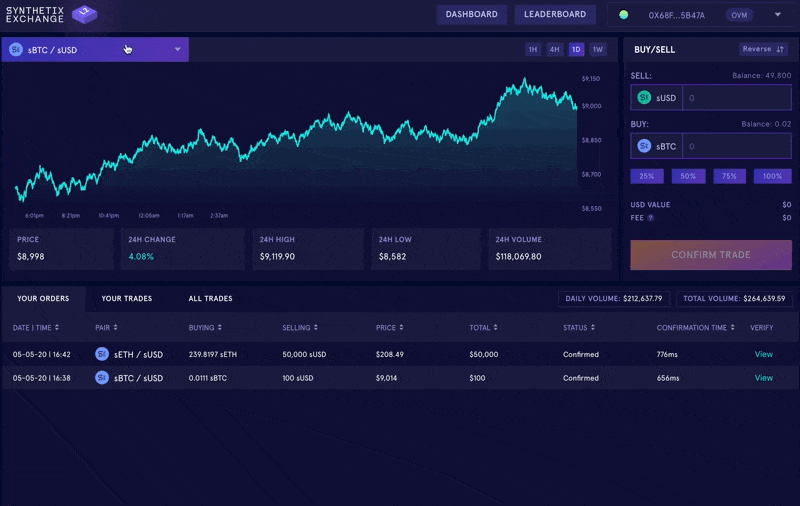Viewport: 800px width, 506px height.
Task: Click the wallet address 0X68F...5B47A
Action: tap(677, 15)
